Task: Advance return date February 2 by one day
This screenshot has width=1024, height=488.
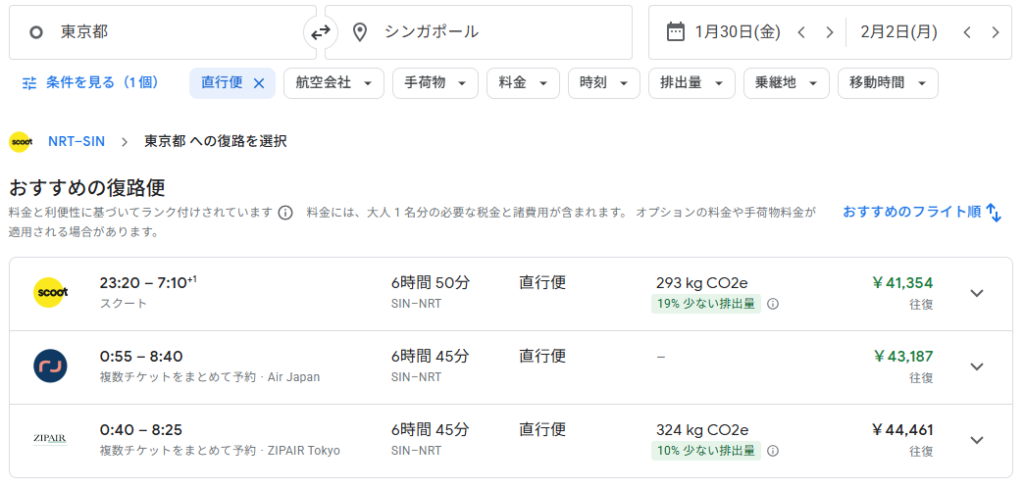Action: (995, 32)
